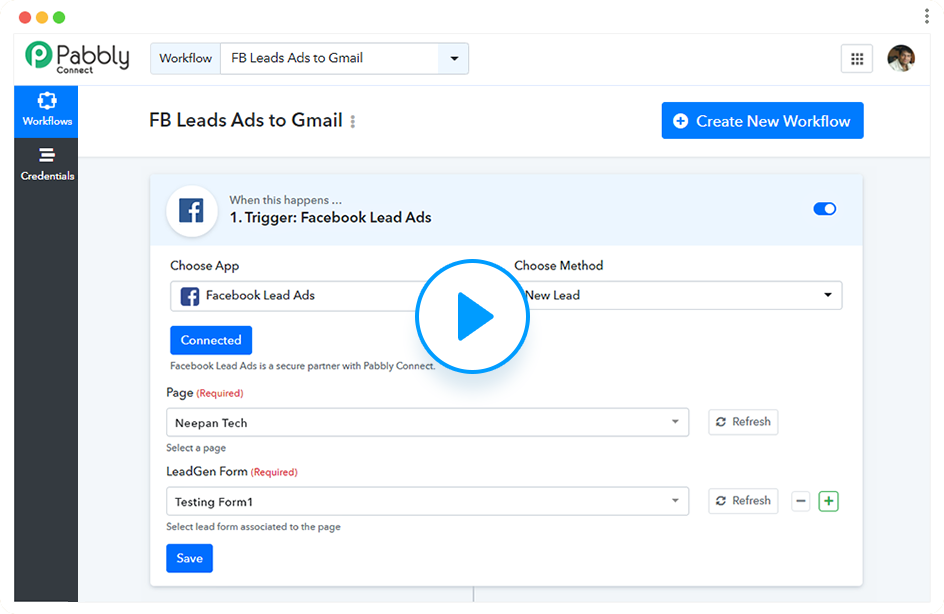Remove LeadGen Form field with minus
The width and height of the screenshot is (944, 614).
(x=800, y=501)
